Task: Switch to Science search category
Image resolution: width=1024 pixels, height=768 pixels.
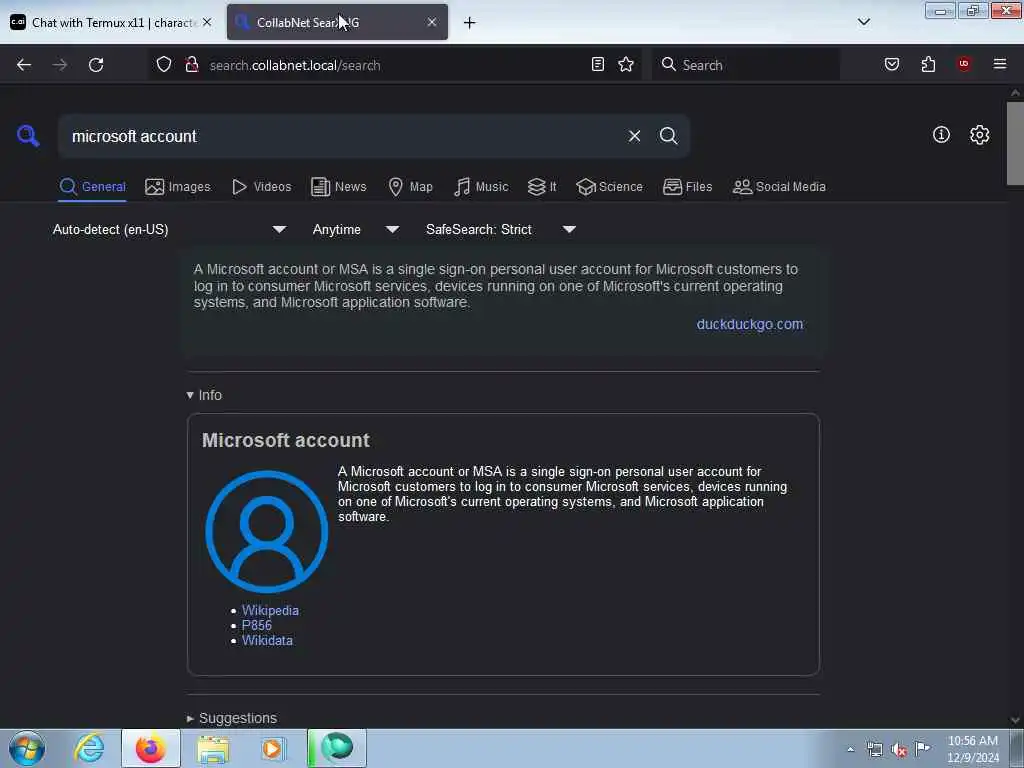Action: pos(609,187)
